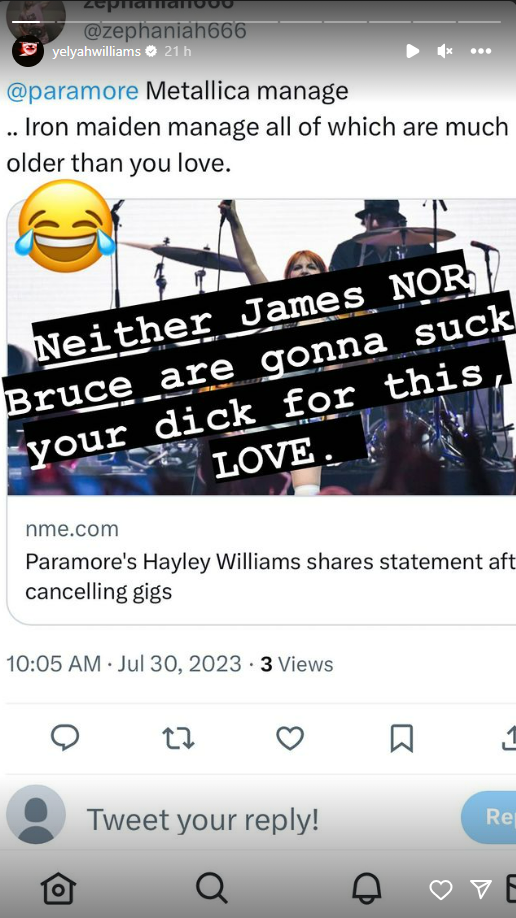Click the tweet reply speech bubble icon

pyautogui.click(x=65, y=738)
